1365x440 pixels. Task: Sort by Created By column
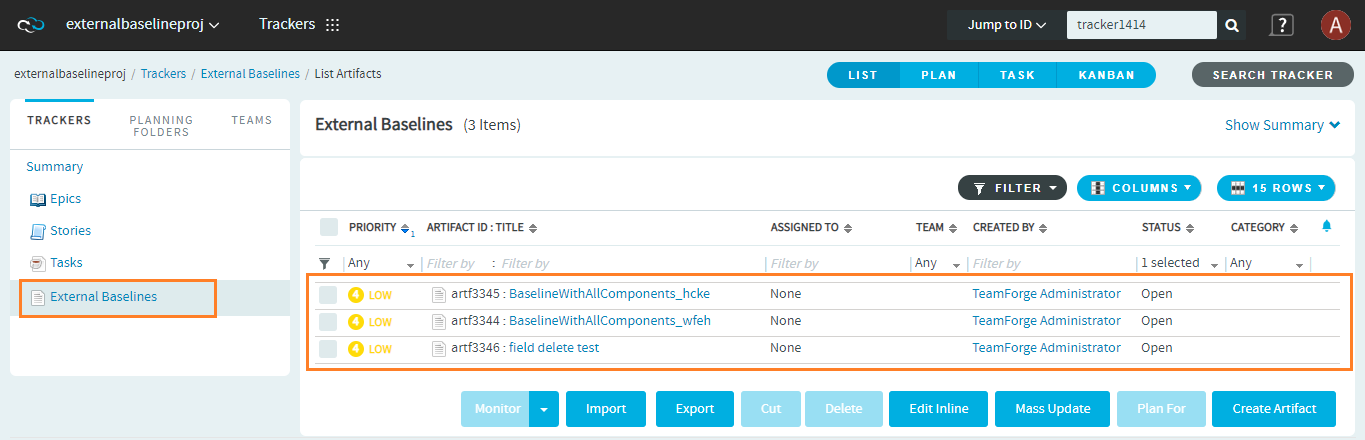point(1045,228)
